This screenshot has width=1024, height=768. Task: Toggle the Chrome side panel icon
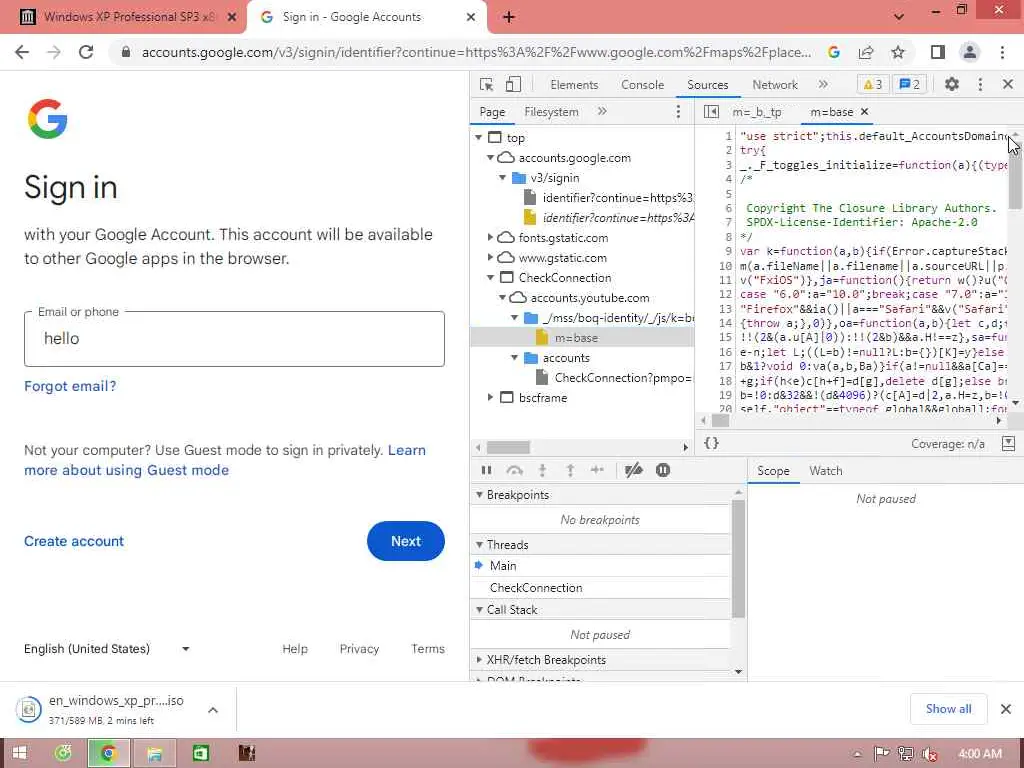click(938, 52)
